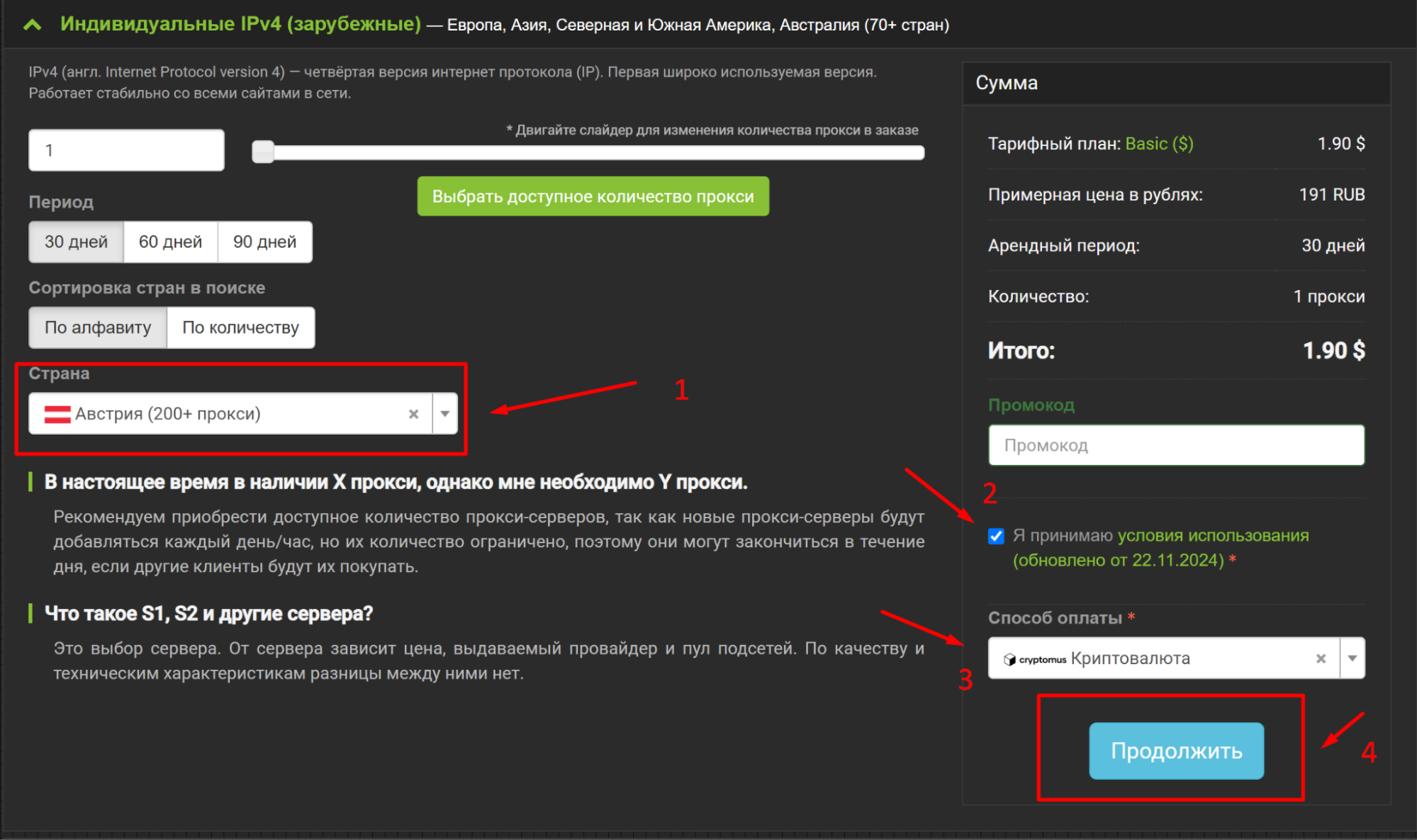1417x840 pixels.
Task: Open the условия использования link
Action: pyautogui.click(x=1213, y=536)
